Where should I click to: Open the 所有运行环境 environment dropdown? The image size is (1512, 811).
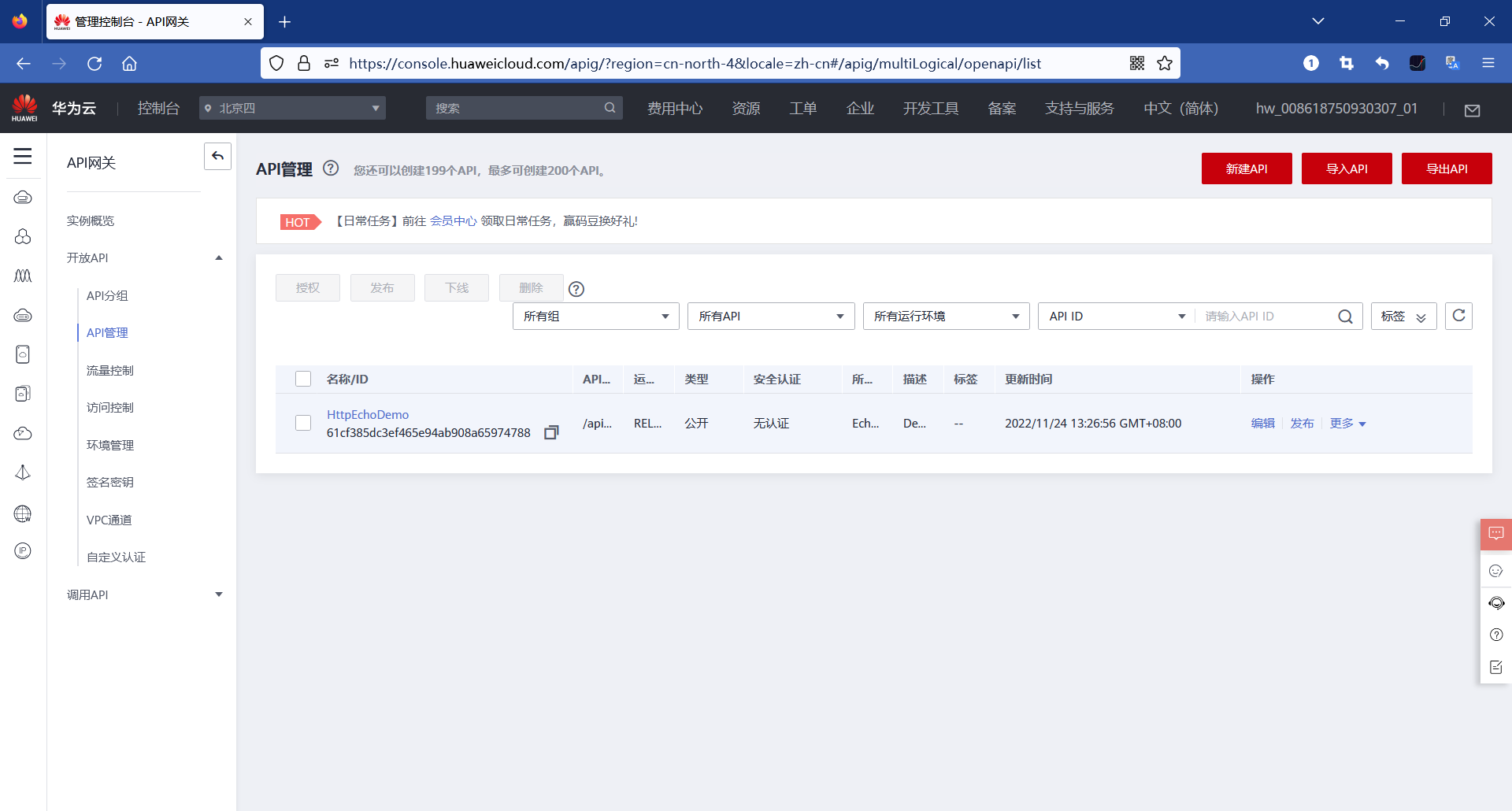pos(946,317)
